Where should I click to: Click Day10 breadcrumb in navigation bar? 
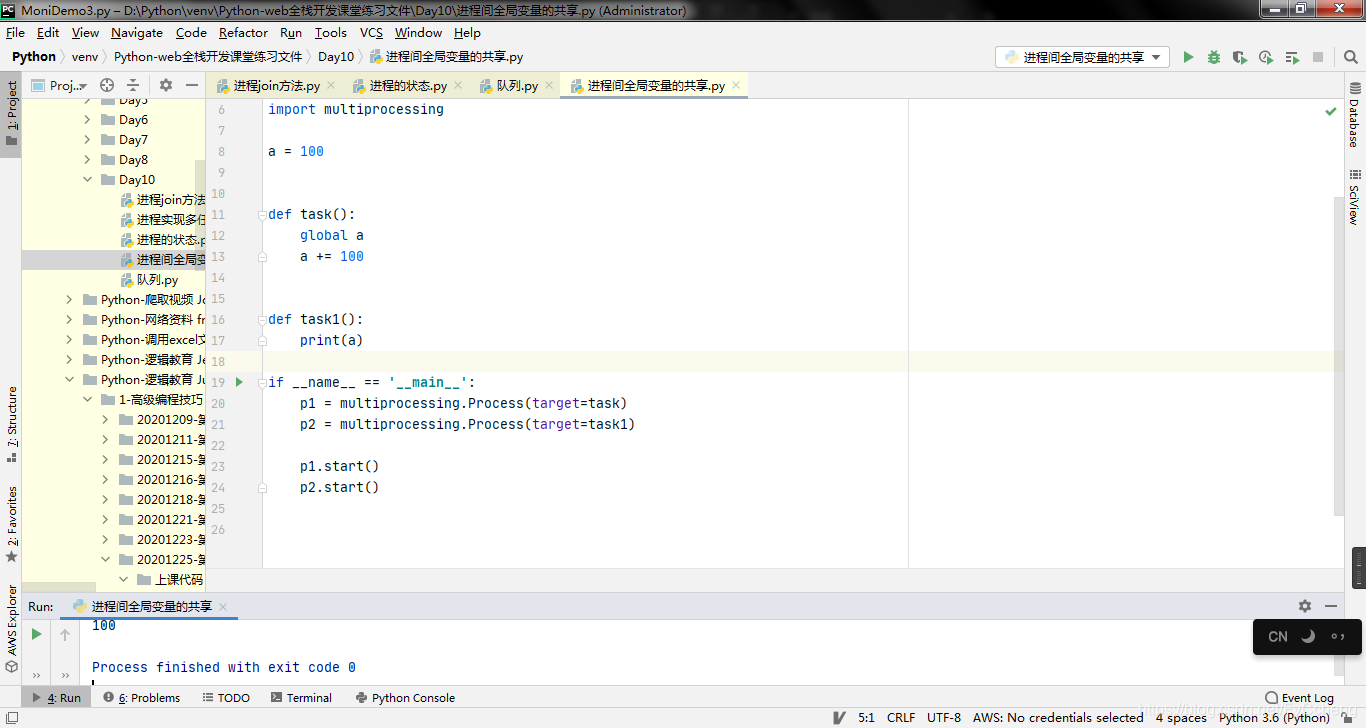pyautogui.click(x=336, y=57)
